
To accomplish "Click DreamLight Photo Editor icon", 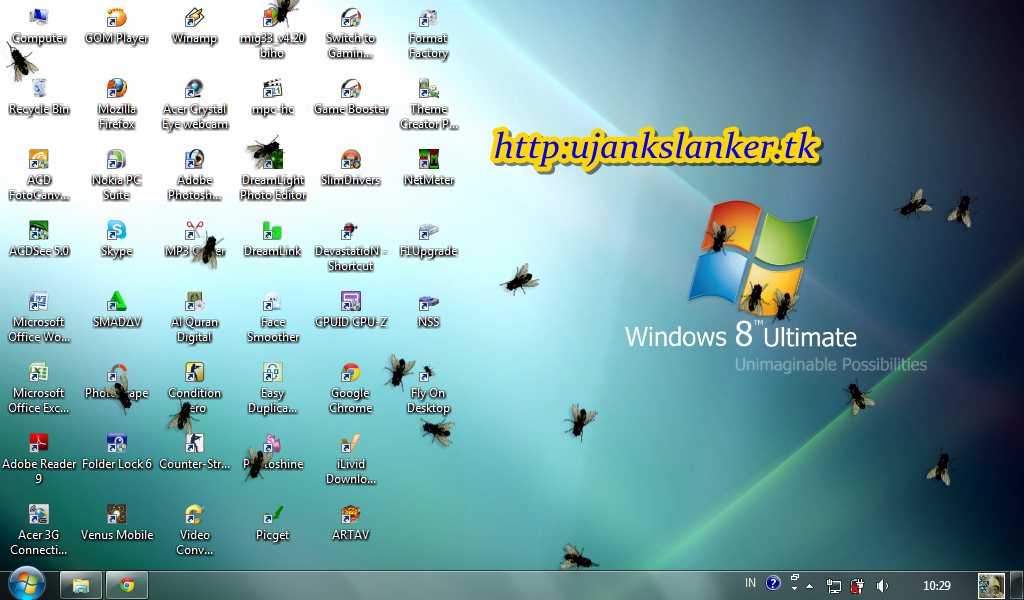I will coord(272,175).
